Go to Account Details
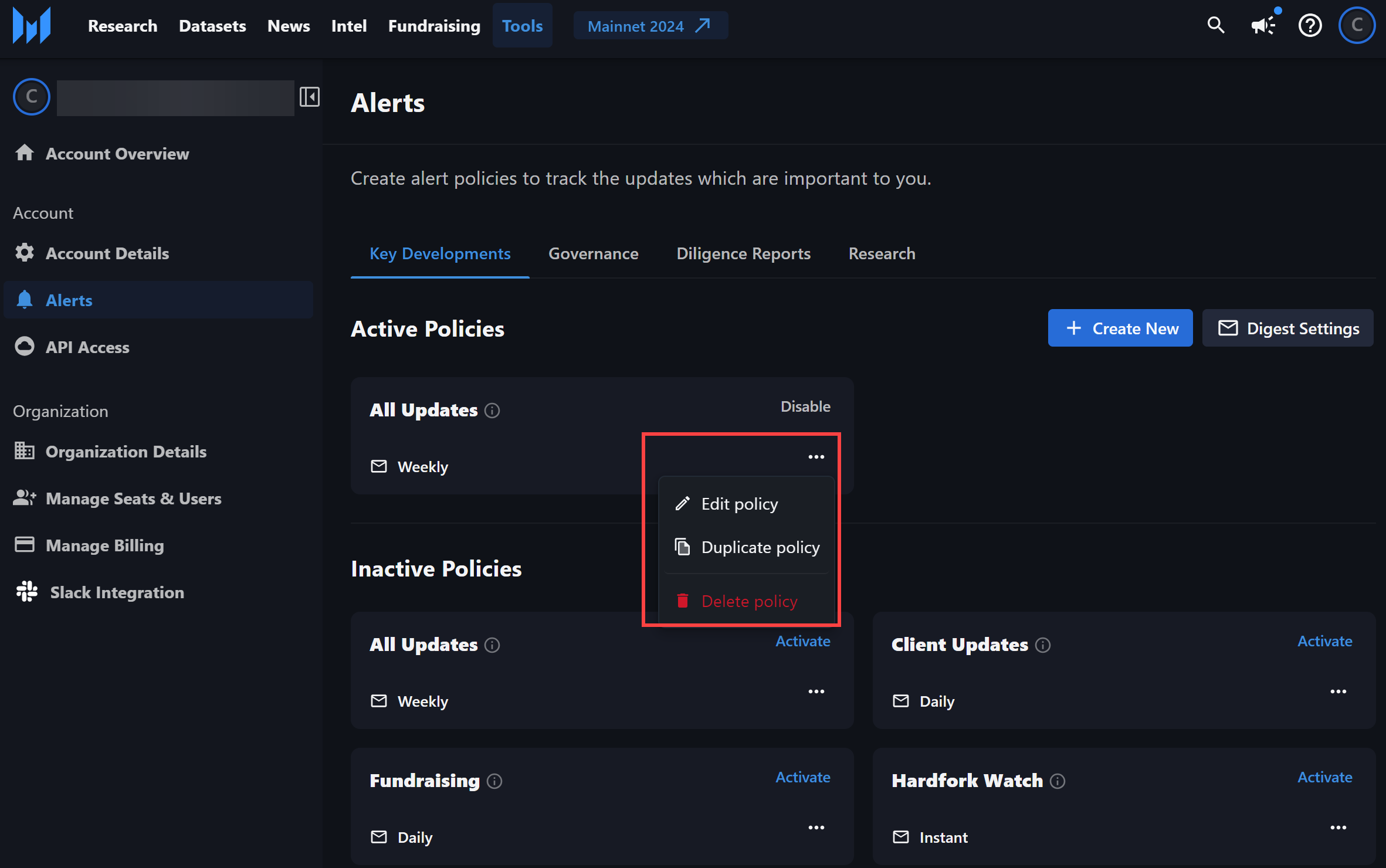This screenshot has height=868, width=1386. (x=158, y=253)
